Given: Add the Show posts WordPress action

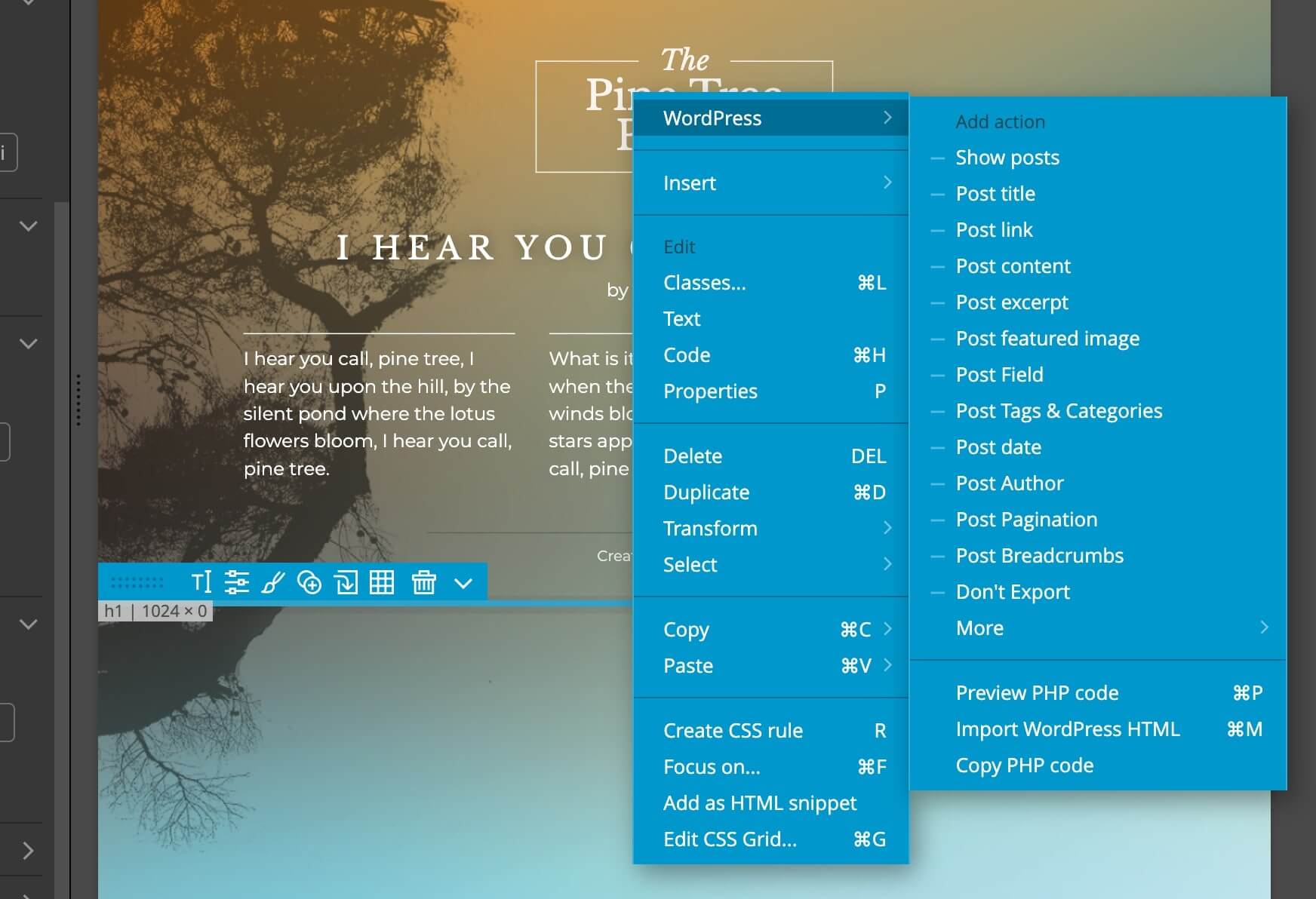Looking at the screenshot, I should pos(1098,157).
